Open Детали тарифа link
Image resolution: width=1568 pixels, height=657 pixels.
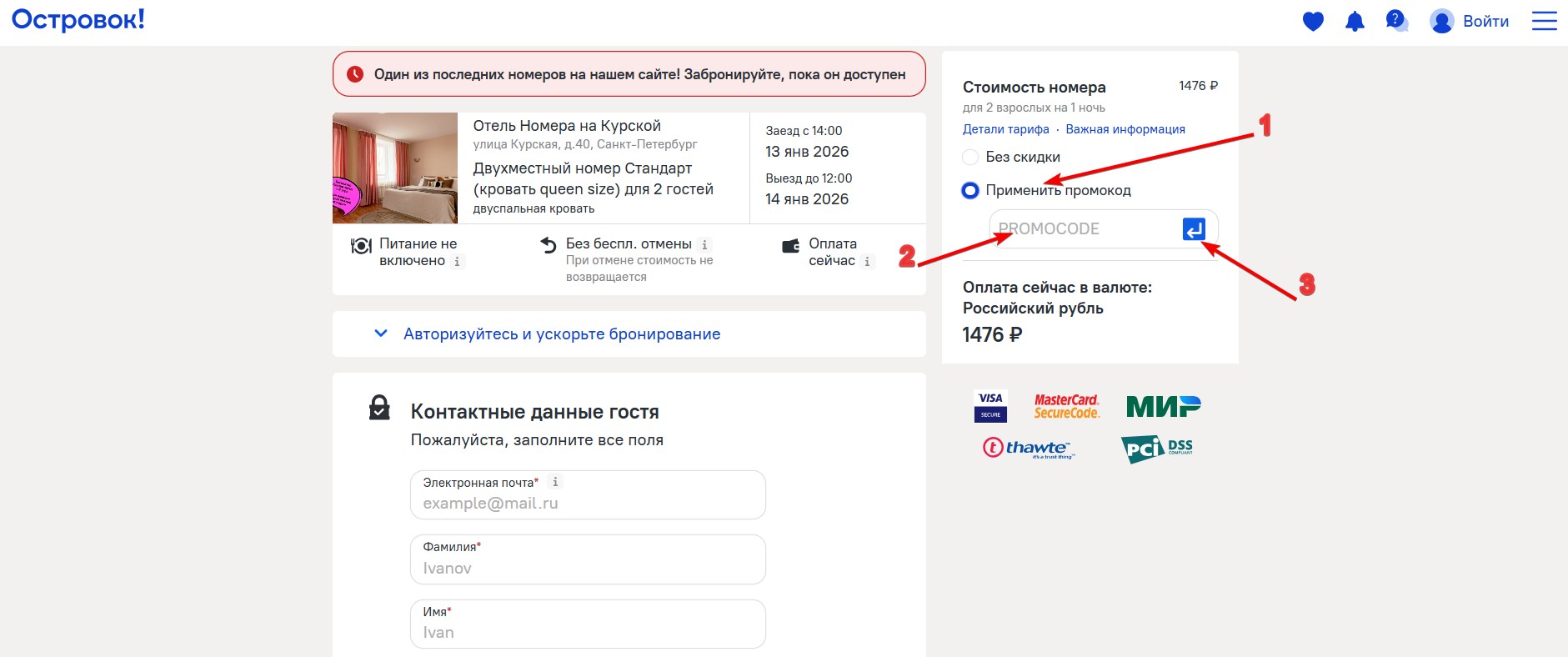pos(1005,129)
